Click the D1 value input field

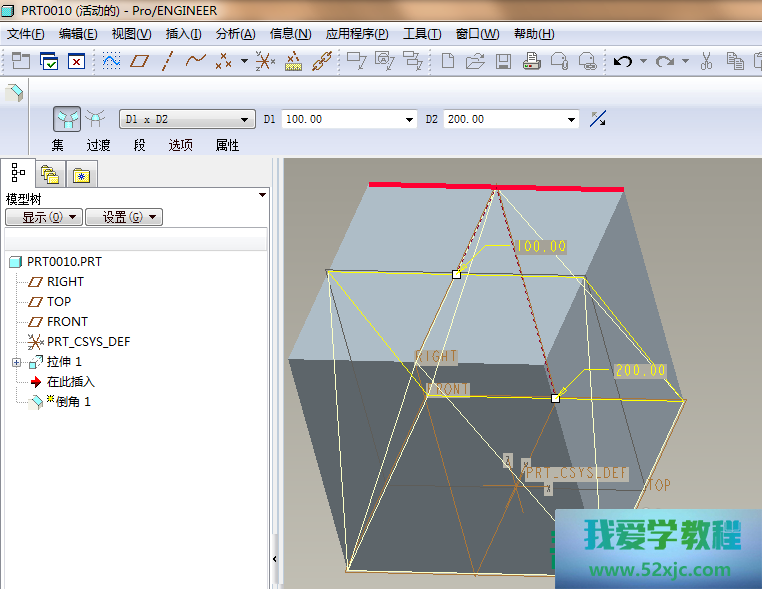click(x=341, y=119)
